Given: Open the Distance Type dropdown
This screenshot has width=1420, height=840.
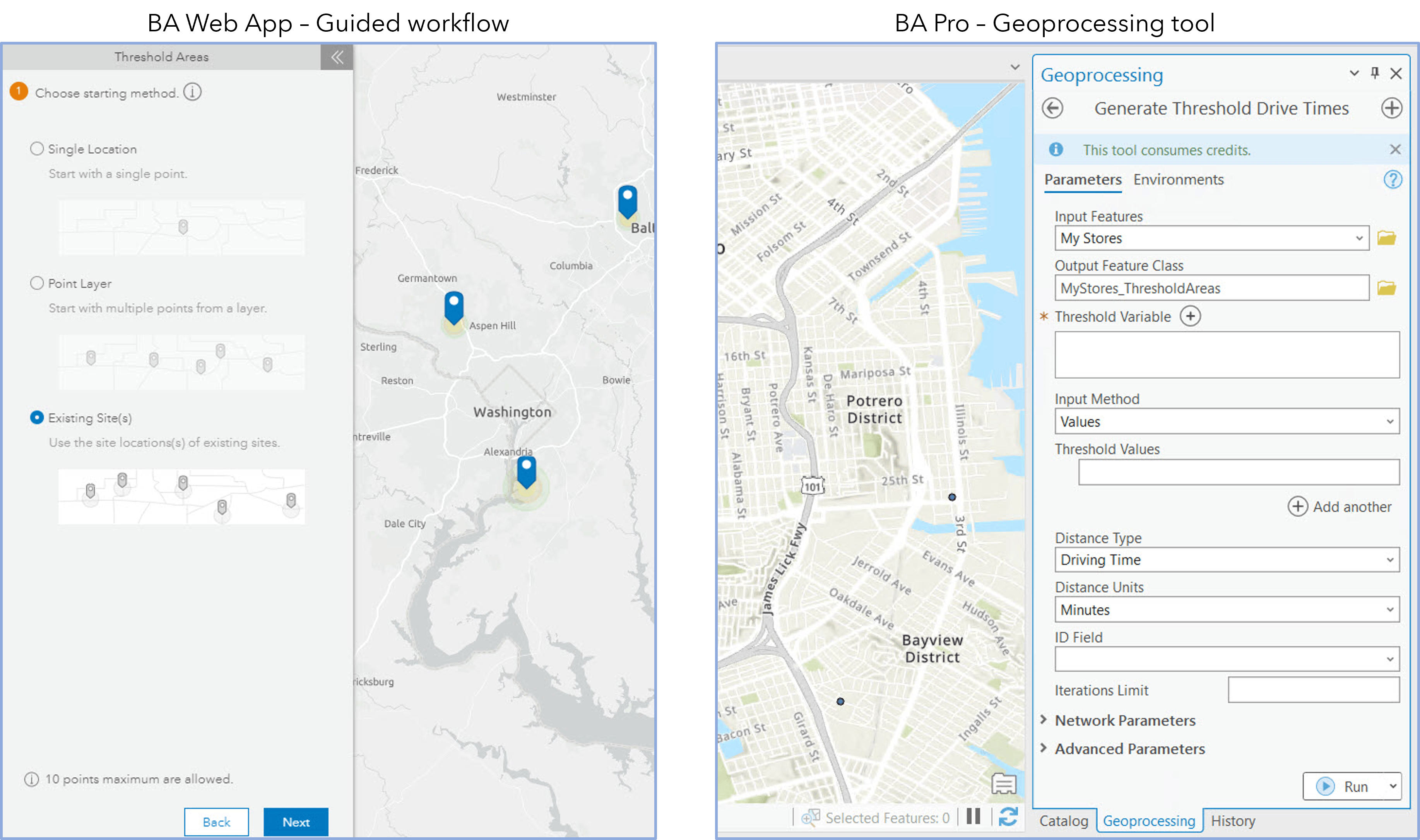Looking at the screenshot, I should pyautogui.click(x=1389, y=559).
